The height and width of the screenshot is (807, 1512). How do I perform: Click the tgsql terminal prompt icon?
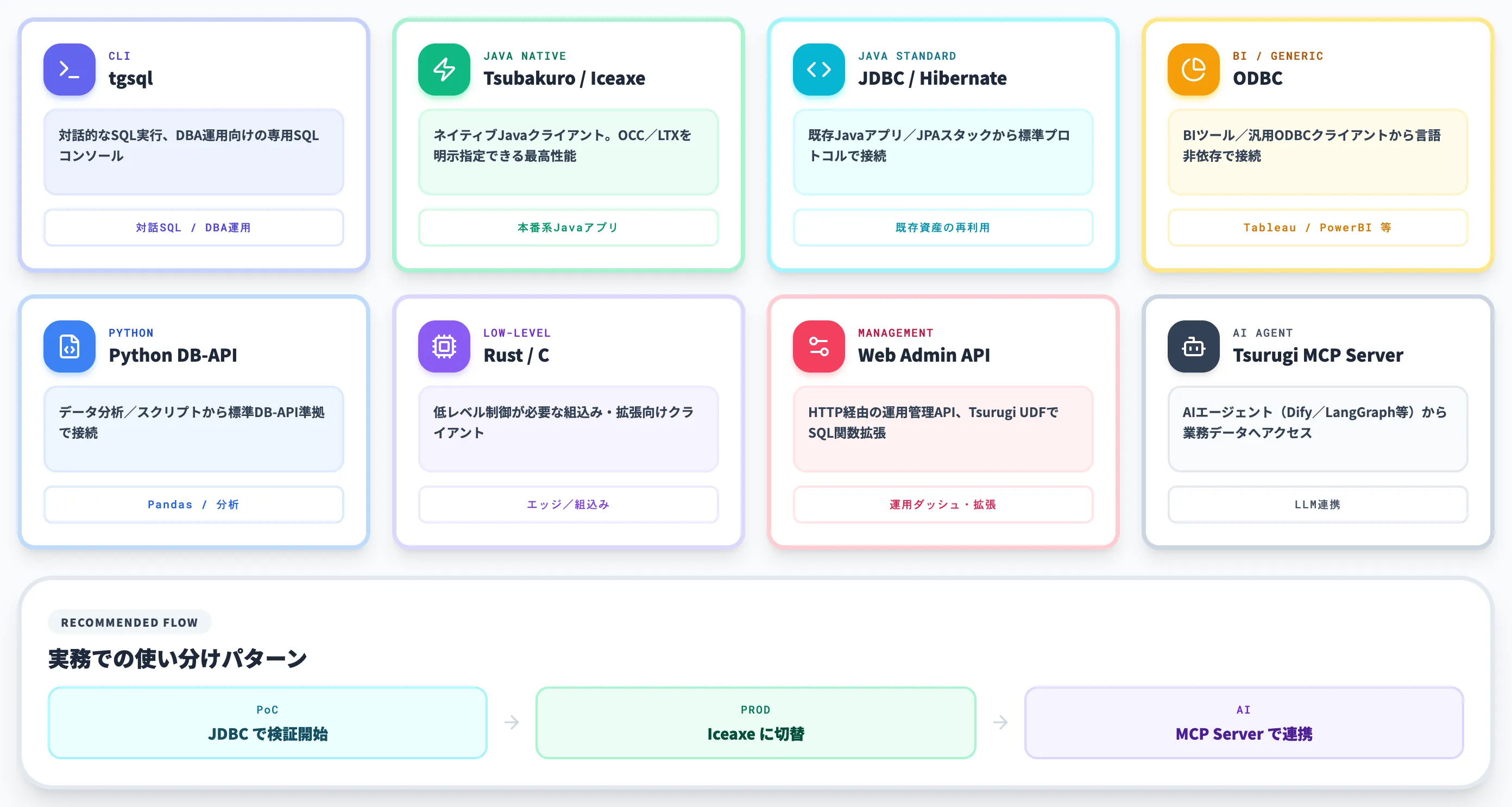coord(70,70)
